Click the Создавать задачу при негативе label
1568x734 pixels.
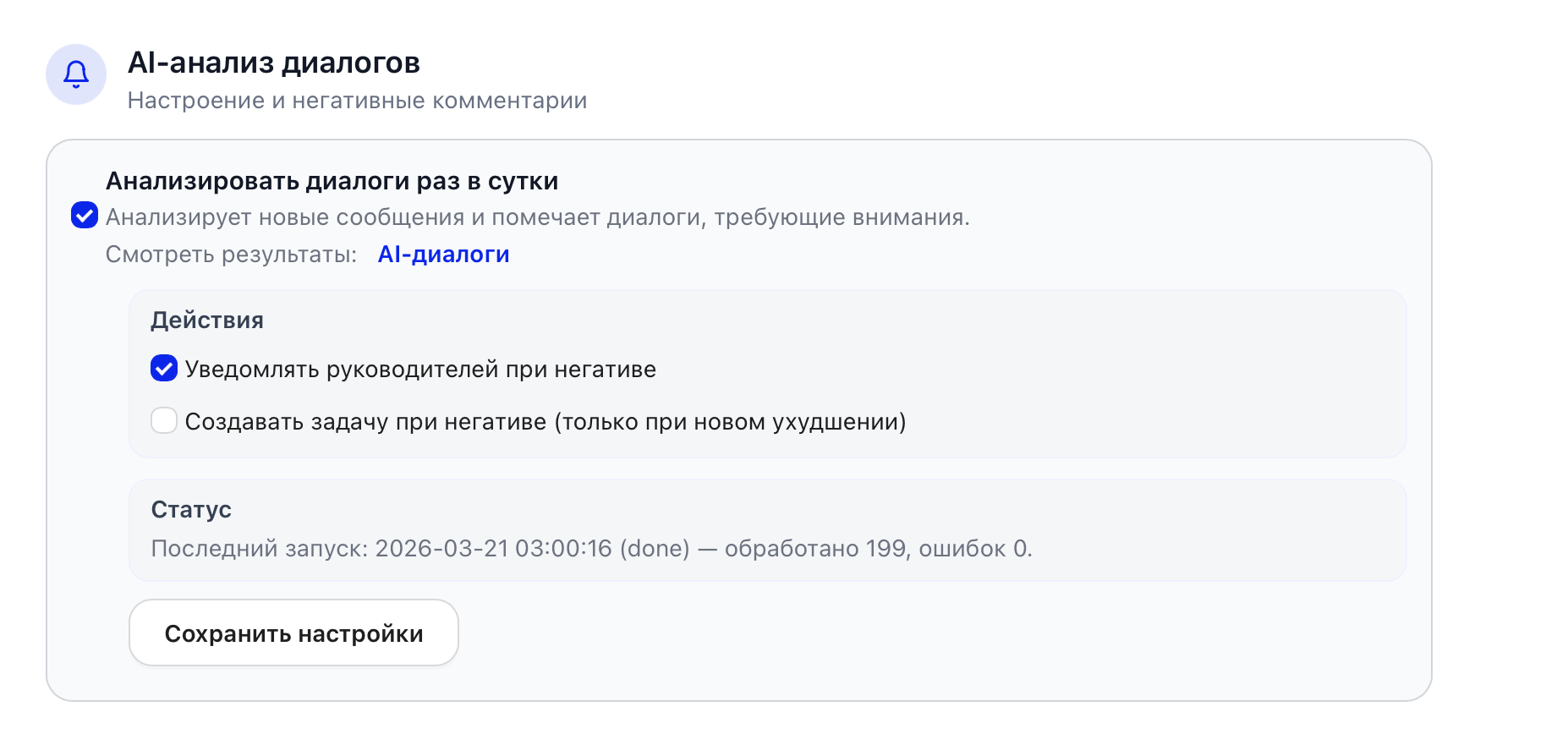pyautogui.click(x=546, y=422)
